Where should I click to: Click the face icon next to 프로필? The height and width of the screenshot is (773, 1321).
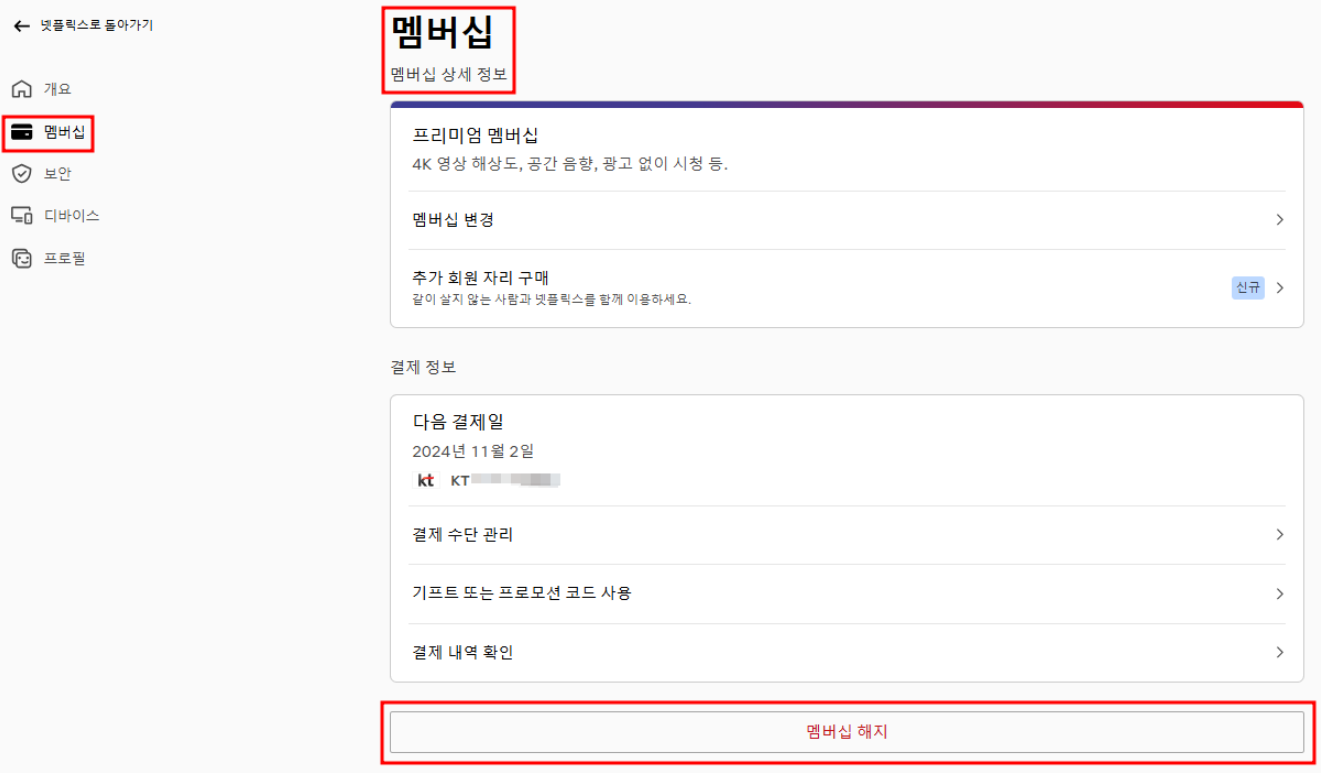[21, 259]
